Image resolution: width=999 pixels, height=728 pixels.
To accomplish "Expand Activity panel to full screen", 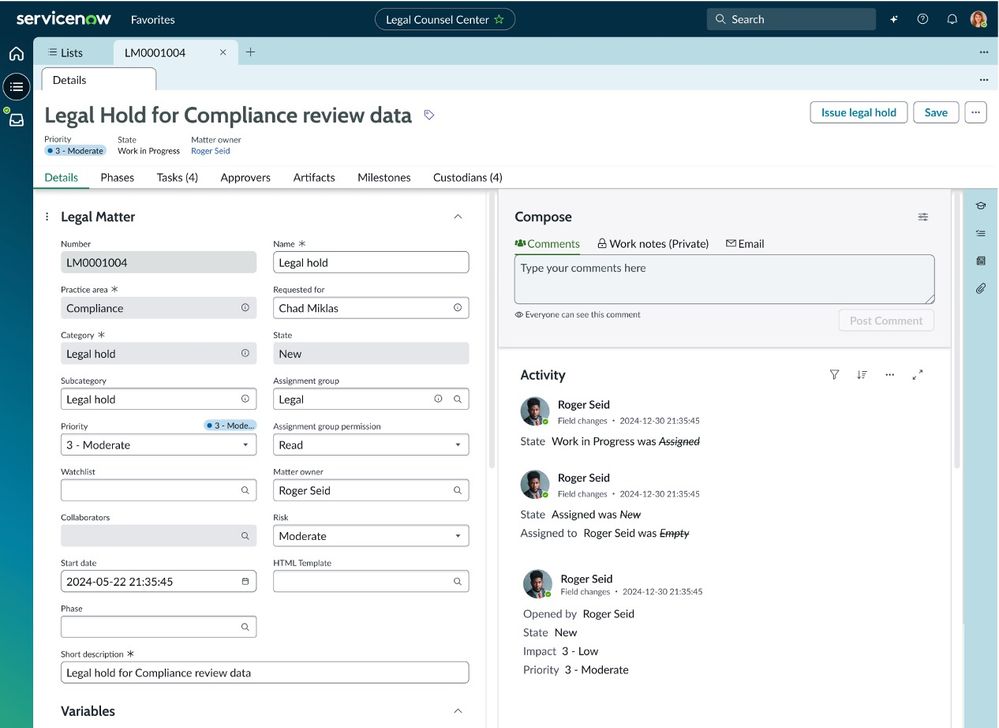I will click(917, 375).
